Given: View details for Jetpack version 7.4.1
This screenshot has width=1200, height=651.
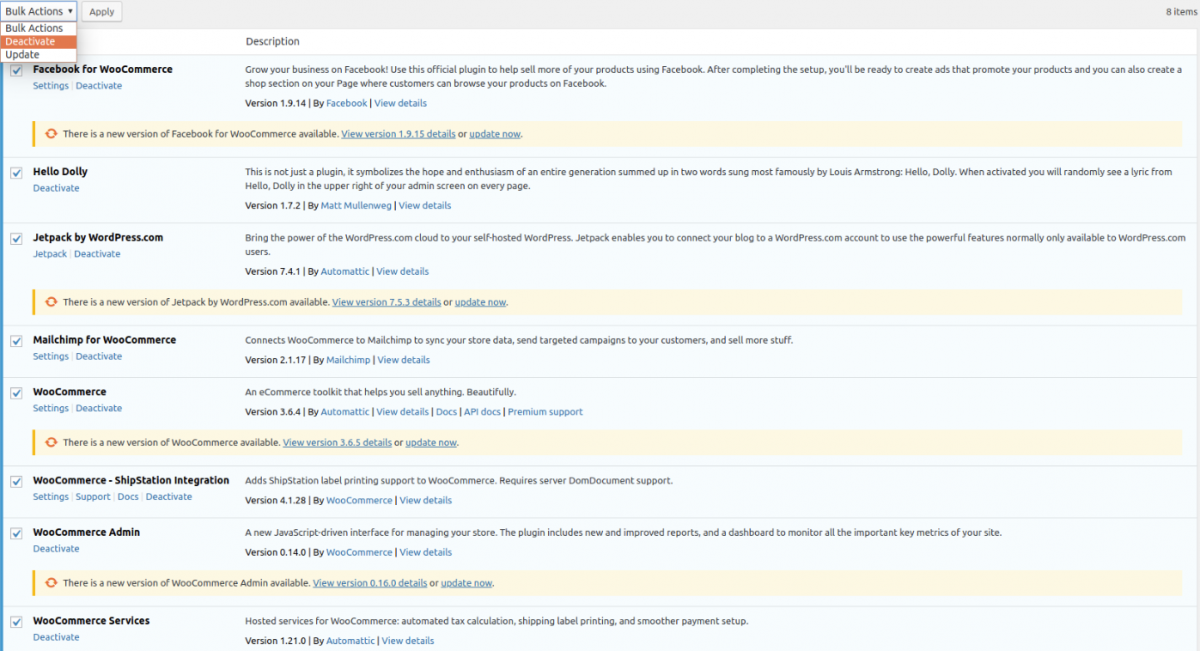Looking at the screenshot, I should [x=403, y=271].
